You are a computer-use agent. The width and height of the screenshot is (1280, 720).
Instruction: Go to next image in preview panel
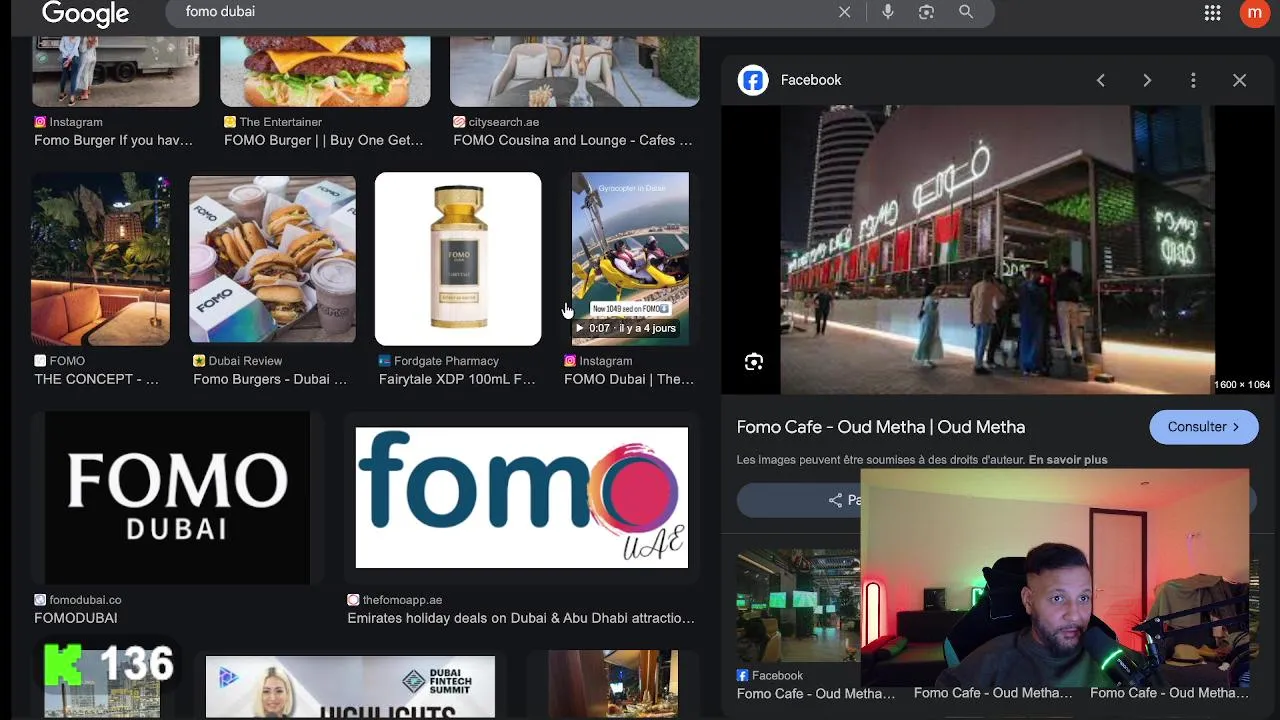pos(1147,80)
